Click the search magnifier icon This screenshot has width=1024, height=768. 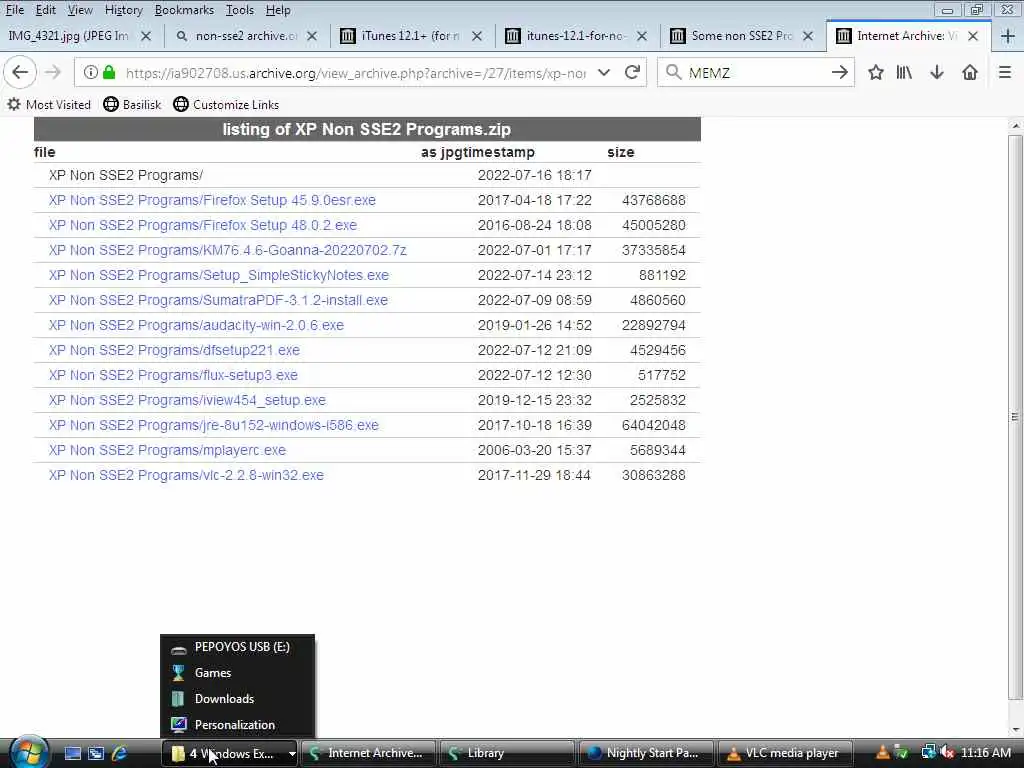click(x=673, y=72)
